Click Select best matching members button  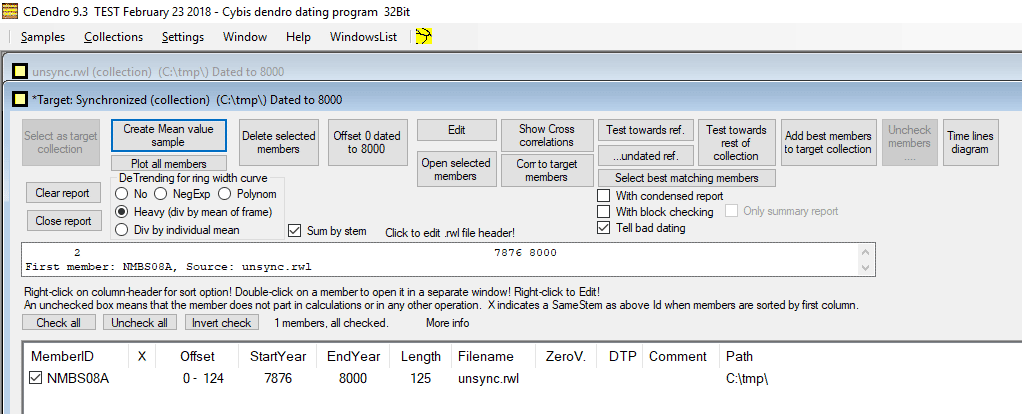point(687,178)
